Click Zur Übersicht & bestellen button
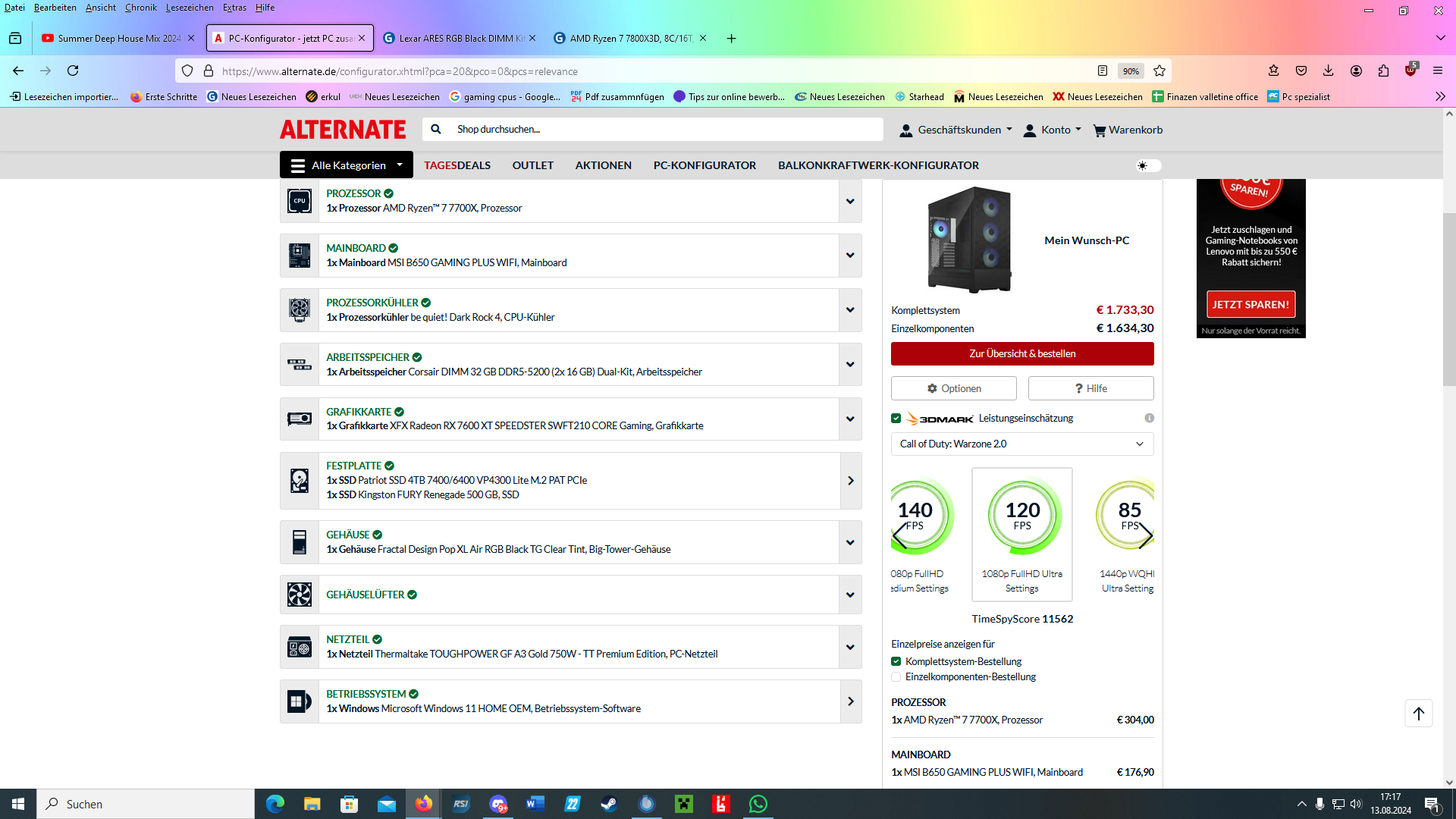This screenshot has width=1456, height=819. (1022, 354)
